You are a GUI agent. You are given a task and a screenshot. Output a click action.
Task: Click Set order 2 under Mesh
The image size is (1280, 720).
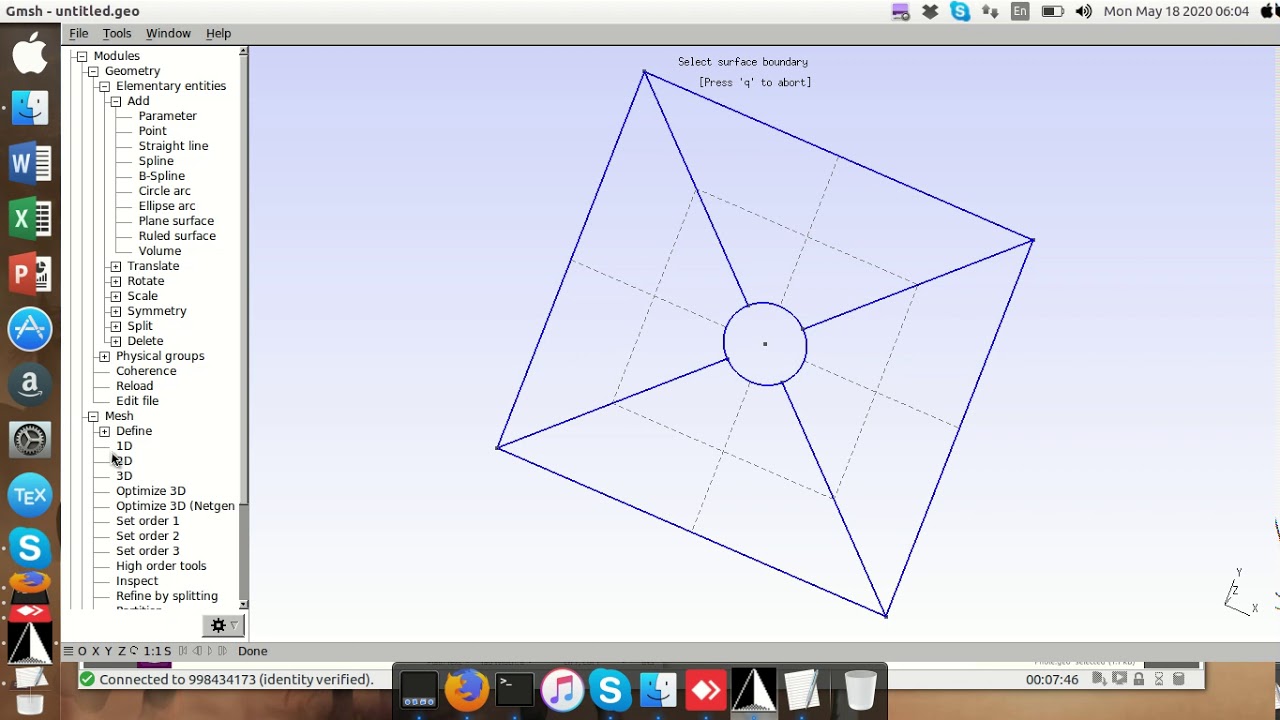pyautogui.click(x=147, y=536)
